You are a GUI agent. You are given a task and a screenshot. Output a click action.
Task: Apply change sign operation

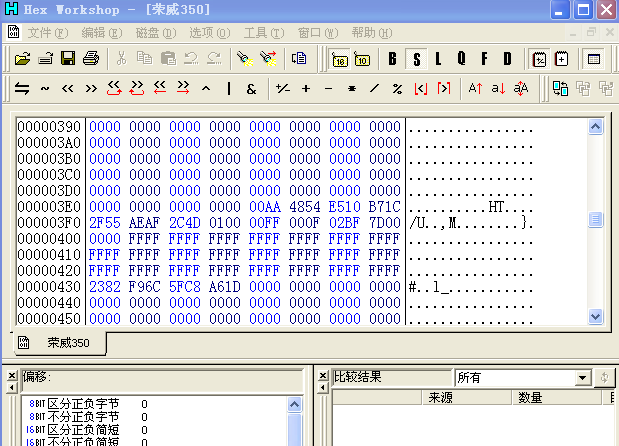[283, 89]
